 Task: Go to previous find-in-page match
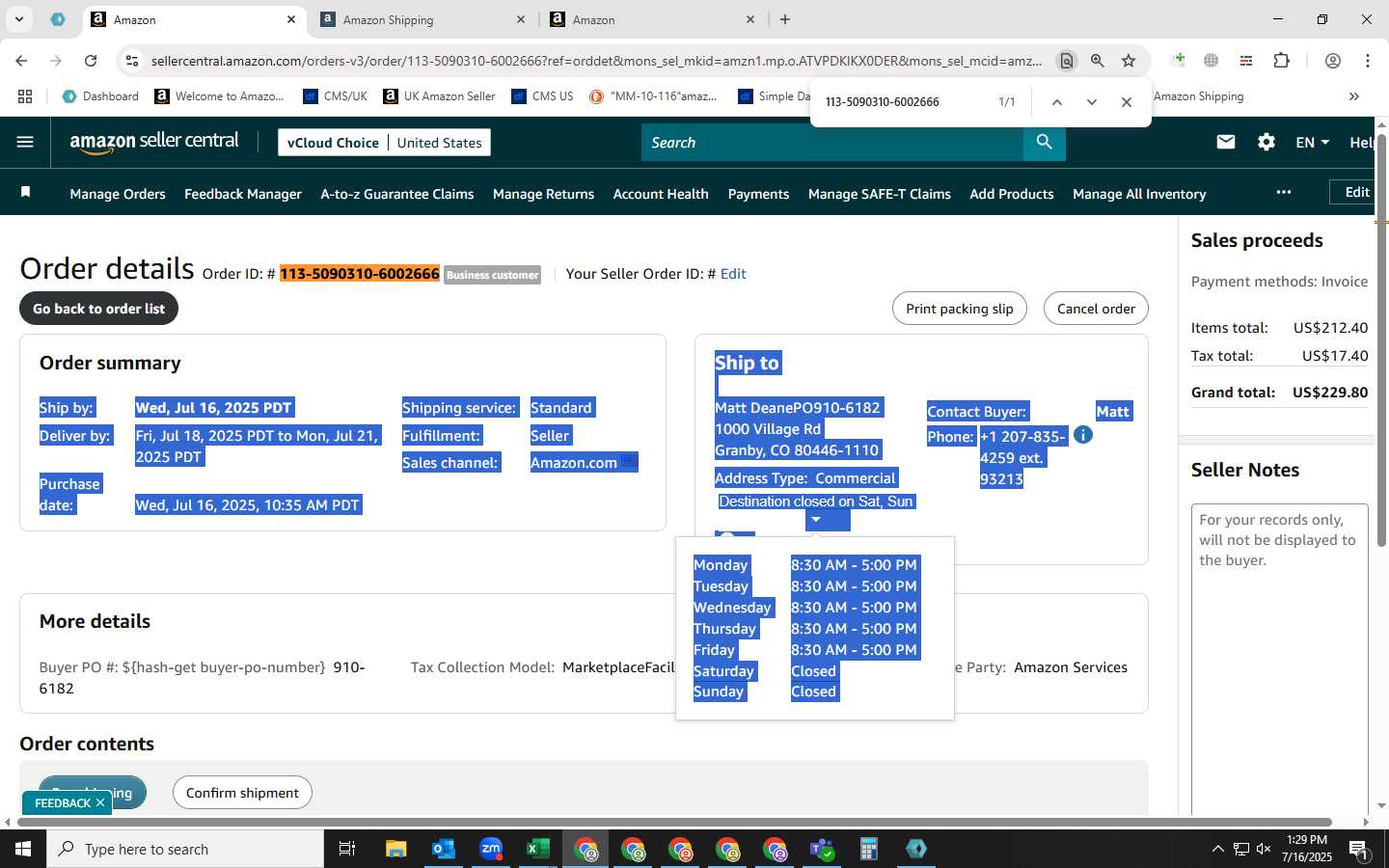(x=1056, y=101)
